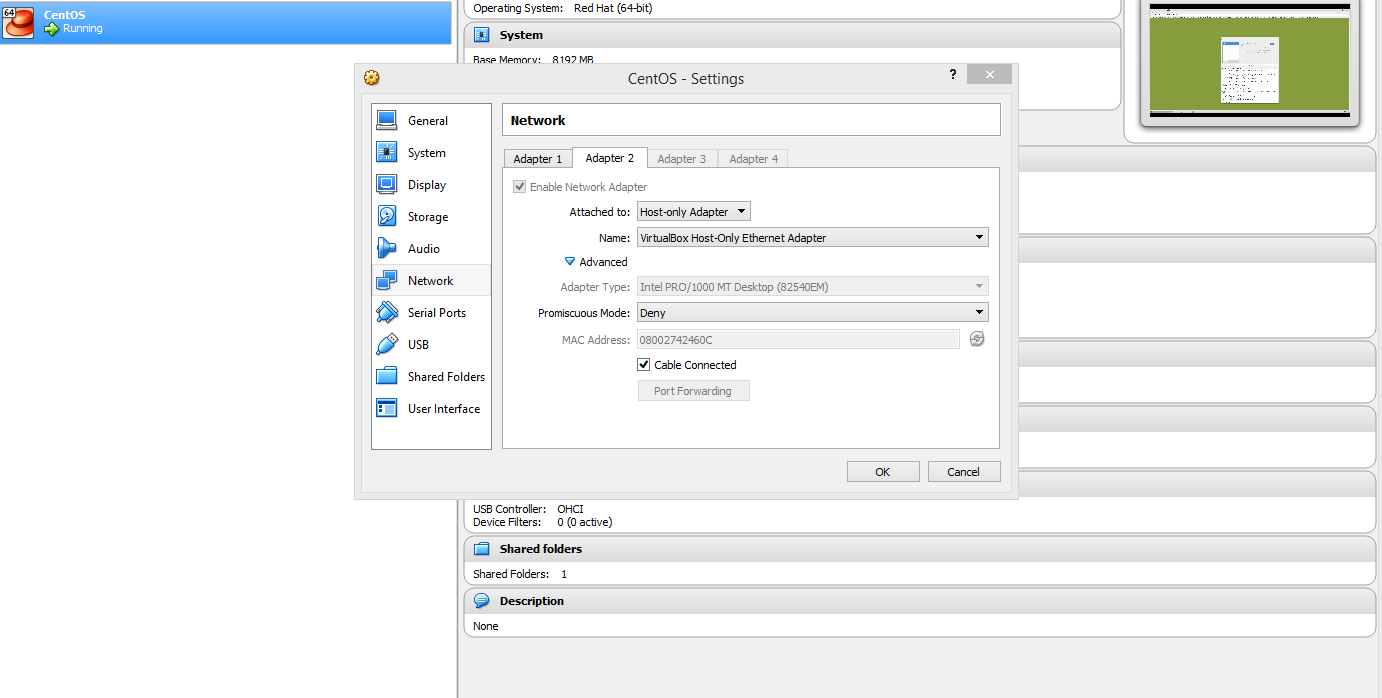Image resolution: width=1382 pixels, height=698 pixels.
Task: Click the Description section speech bubble icon
Action: tap(481, 601)
